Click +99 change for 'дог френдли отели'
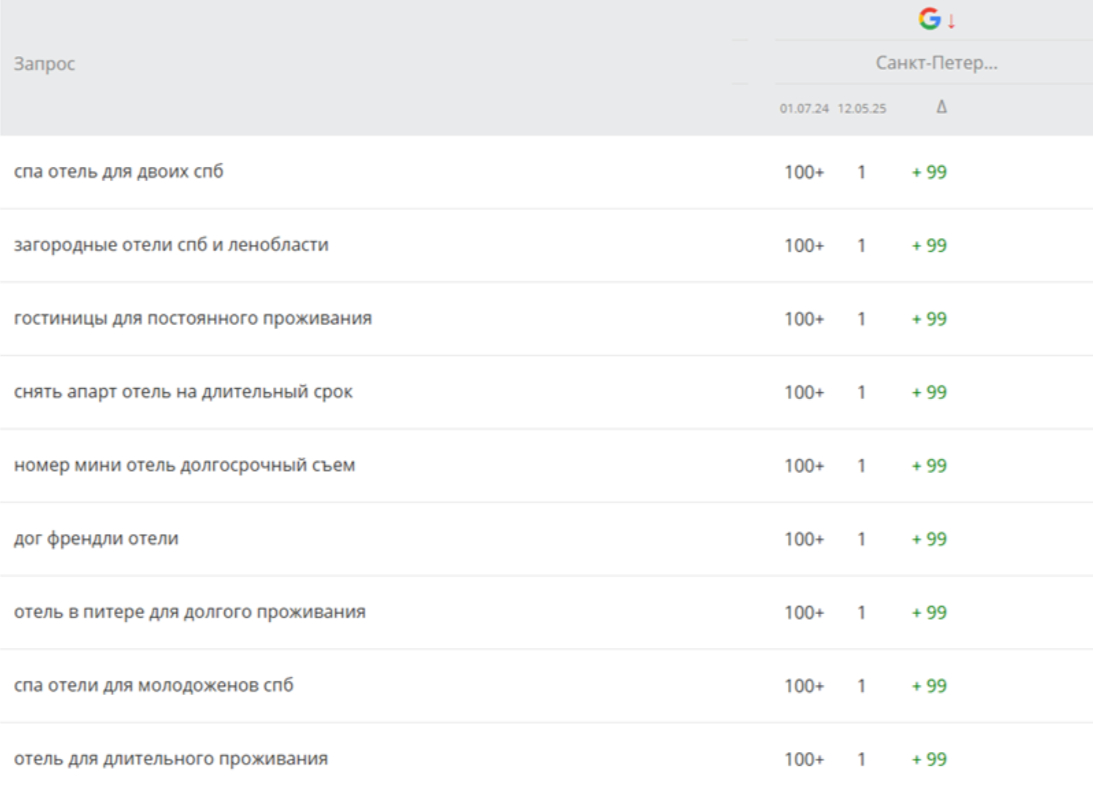1093x790 pixels. [x=929, y=539]
